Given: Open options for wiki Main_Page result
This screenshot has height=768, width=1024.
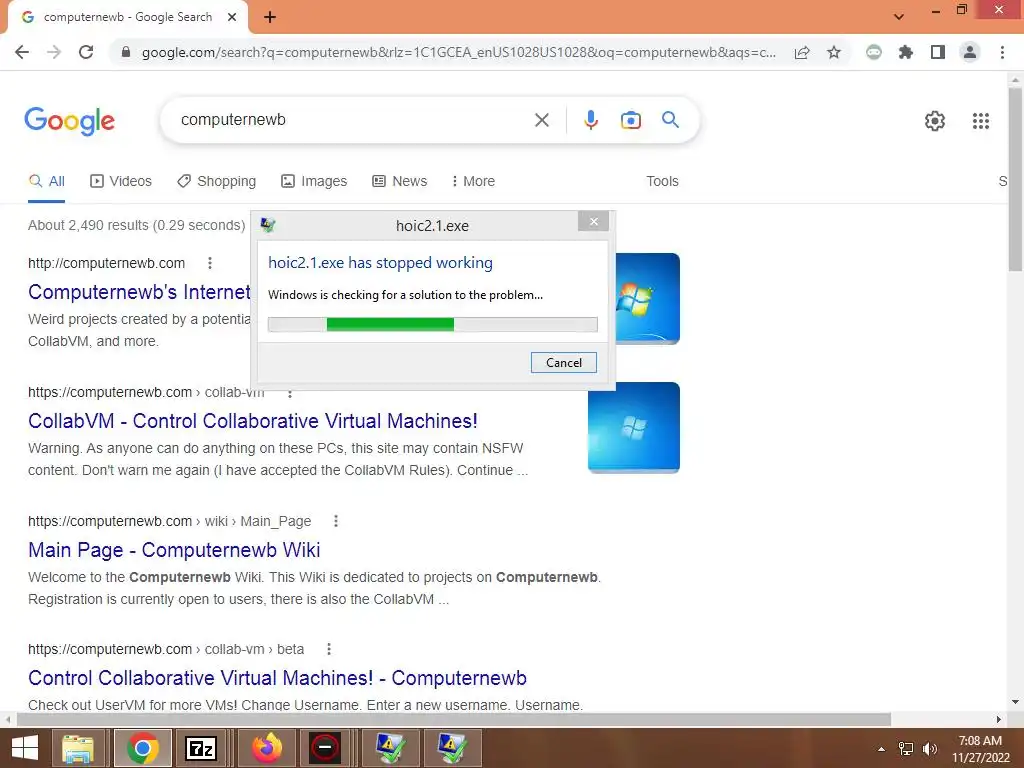Looking at the screenshot, I should (336, 521).
